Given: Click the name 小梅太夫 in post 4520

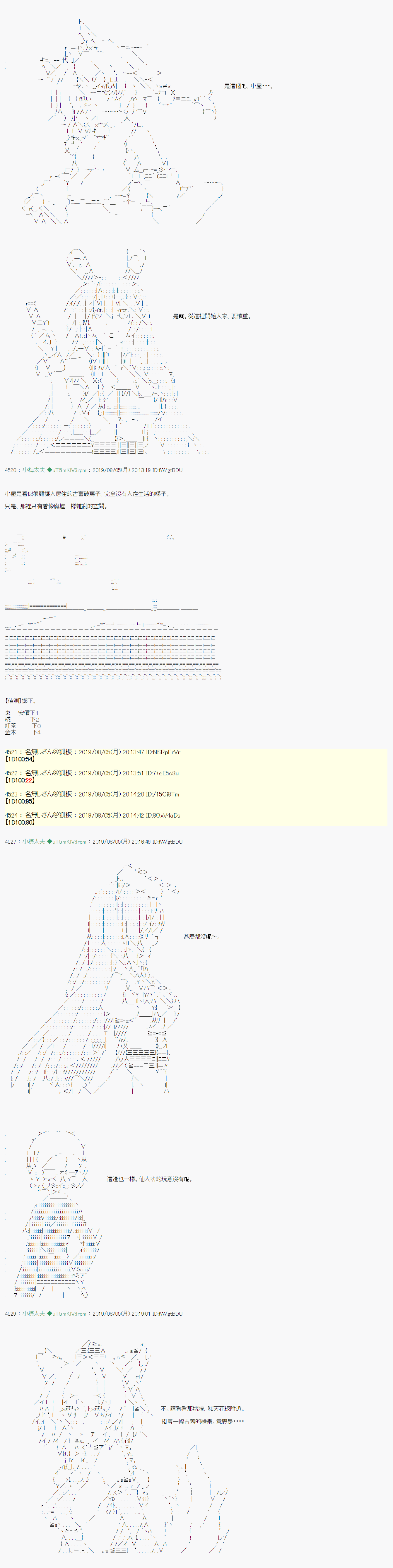Looking at the screenshot, I should pos(33,470).
